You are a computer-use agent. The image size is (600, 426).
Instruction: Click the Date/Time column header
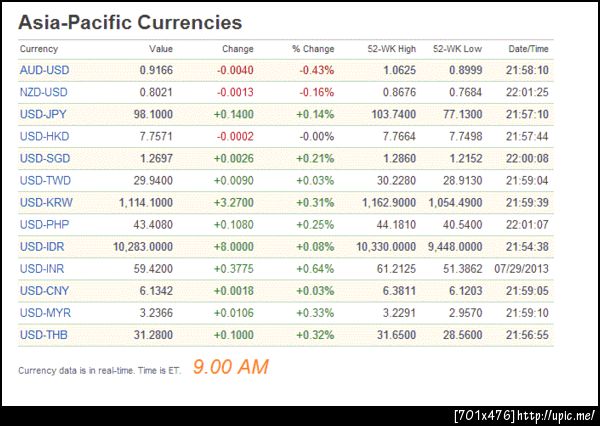pos(528,49)
